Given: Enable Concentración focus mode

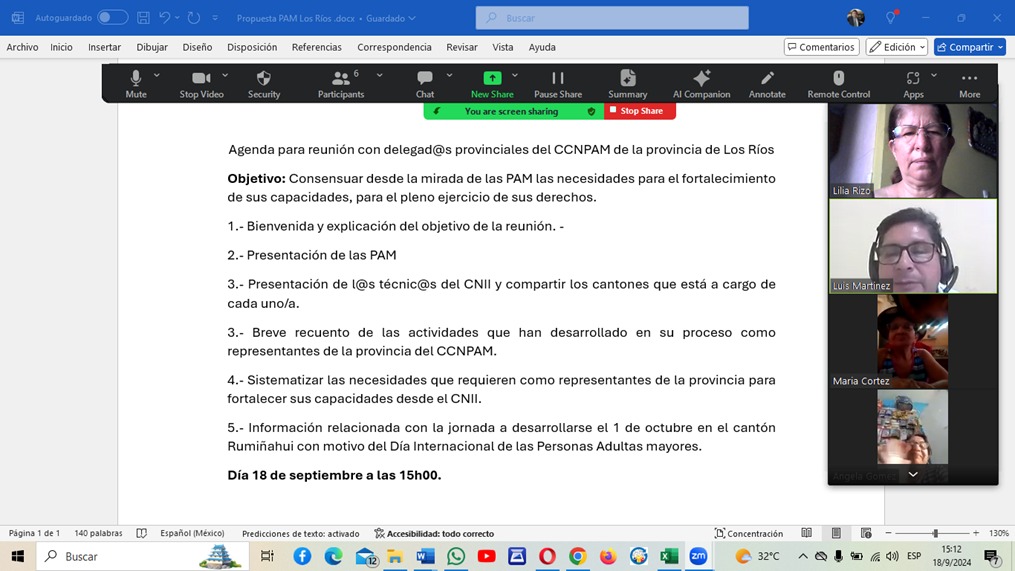Looking at the screenshot, I should coord(748,533).
